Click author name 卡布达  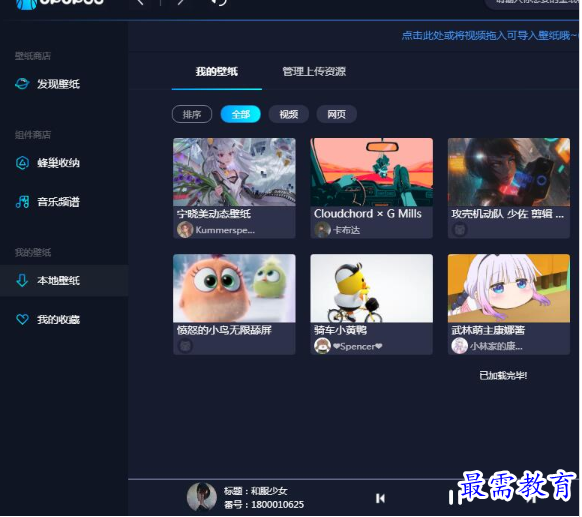(x=347, y=230)
